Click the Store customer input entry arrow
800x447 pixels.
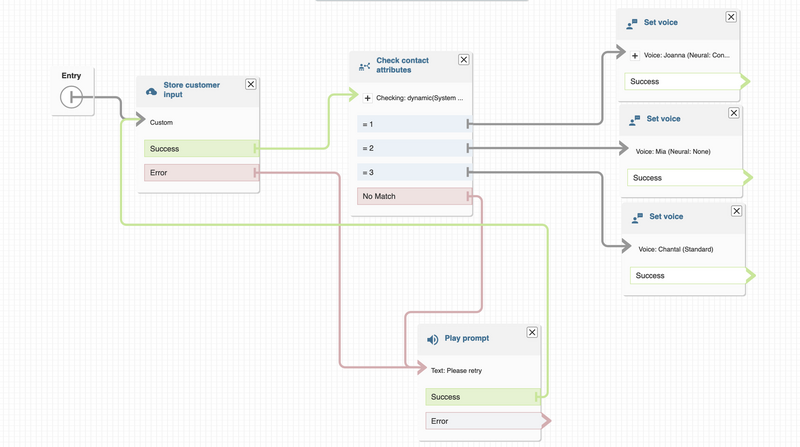[141, 119]
